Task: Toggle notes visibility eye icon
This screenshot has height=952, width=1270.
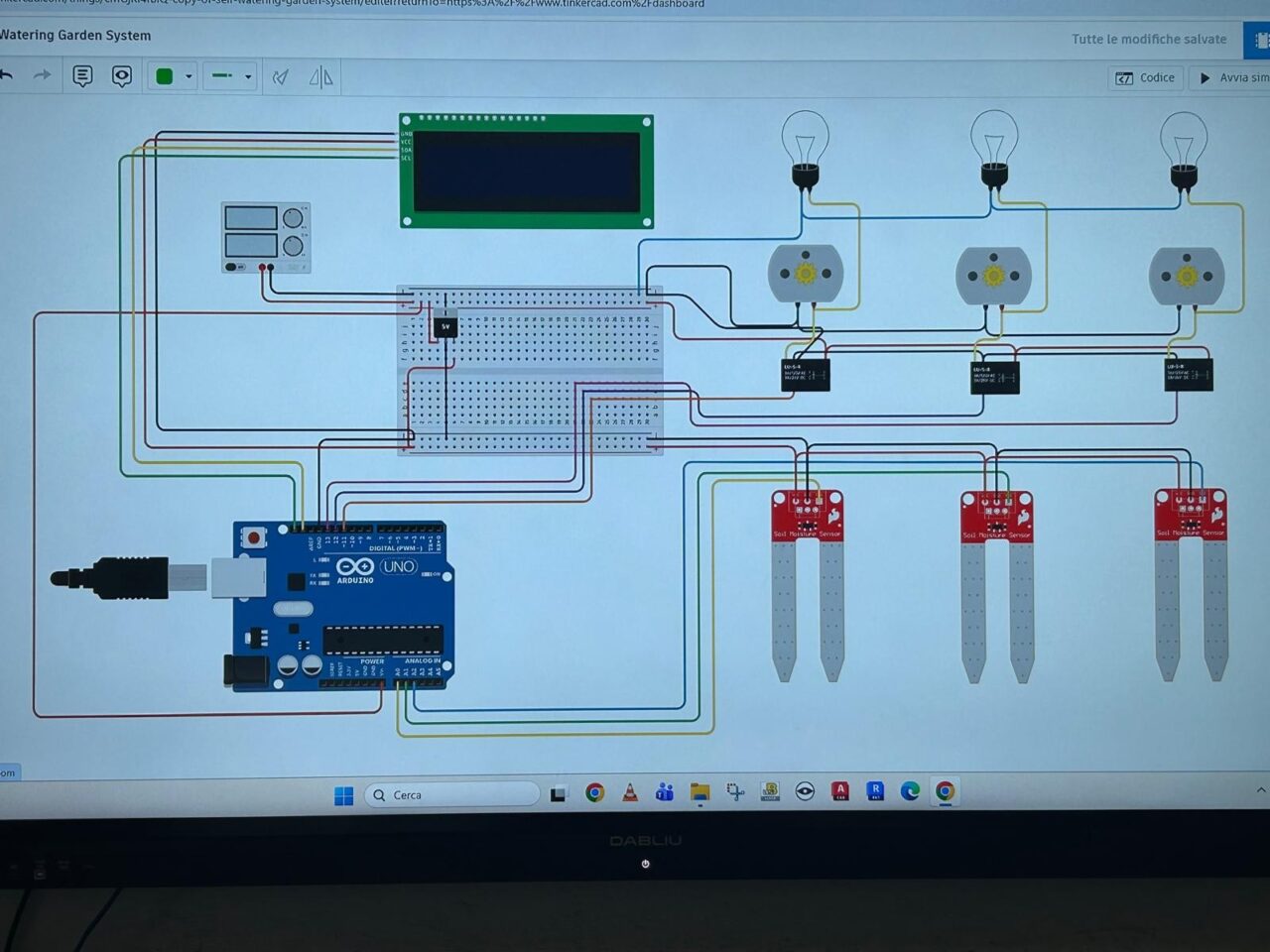Action: (121, 76)
